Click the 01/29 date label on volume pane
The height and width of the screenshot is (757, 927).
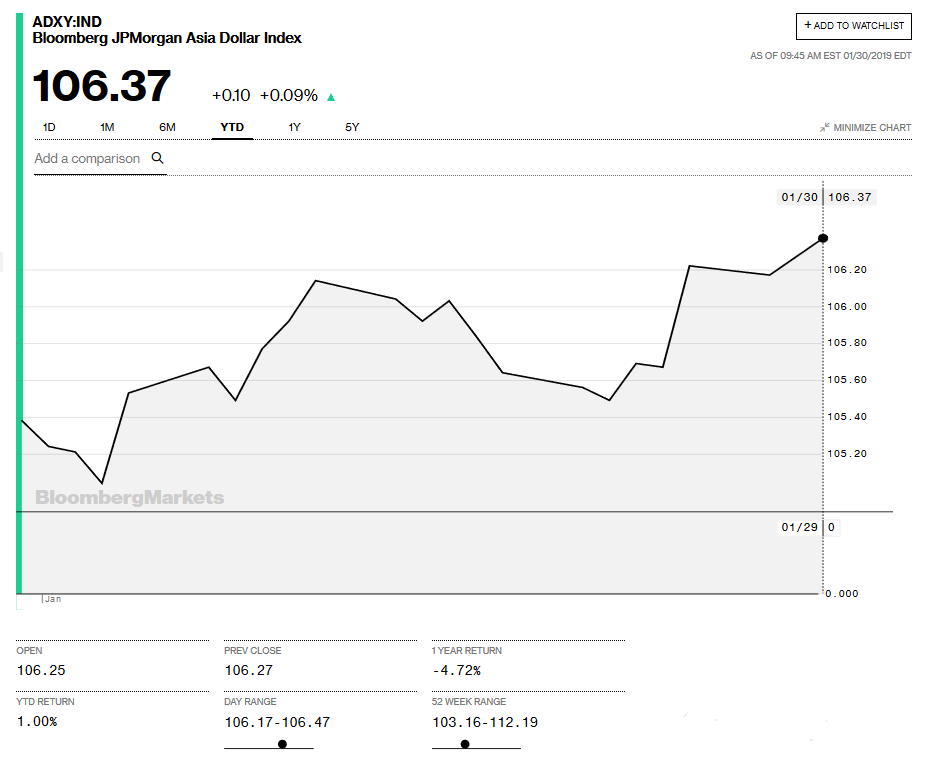799,527
